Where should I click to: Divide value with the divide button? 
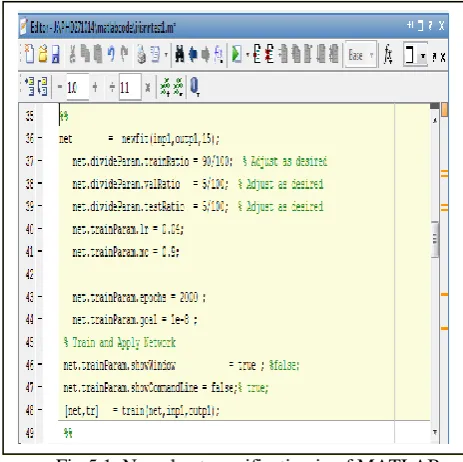[x=112, y=87]
